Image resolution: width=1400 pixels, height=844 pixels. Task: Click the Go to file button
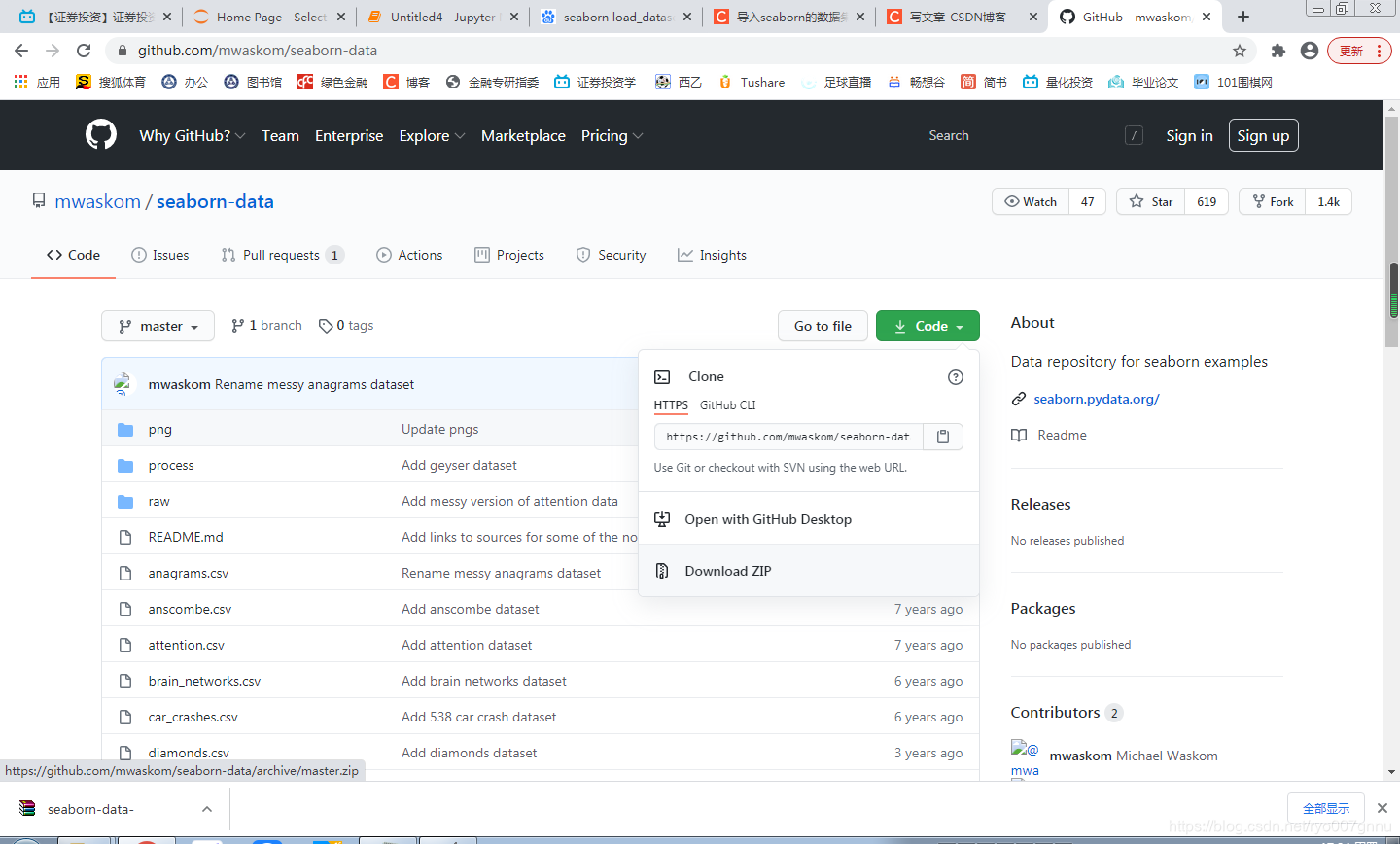pyautogui.click(x=822, y=326)
